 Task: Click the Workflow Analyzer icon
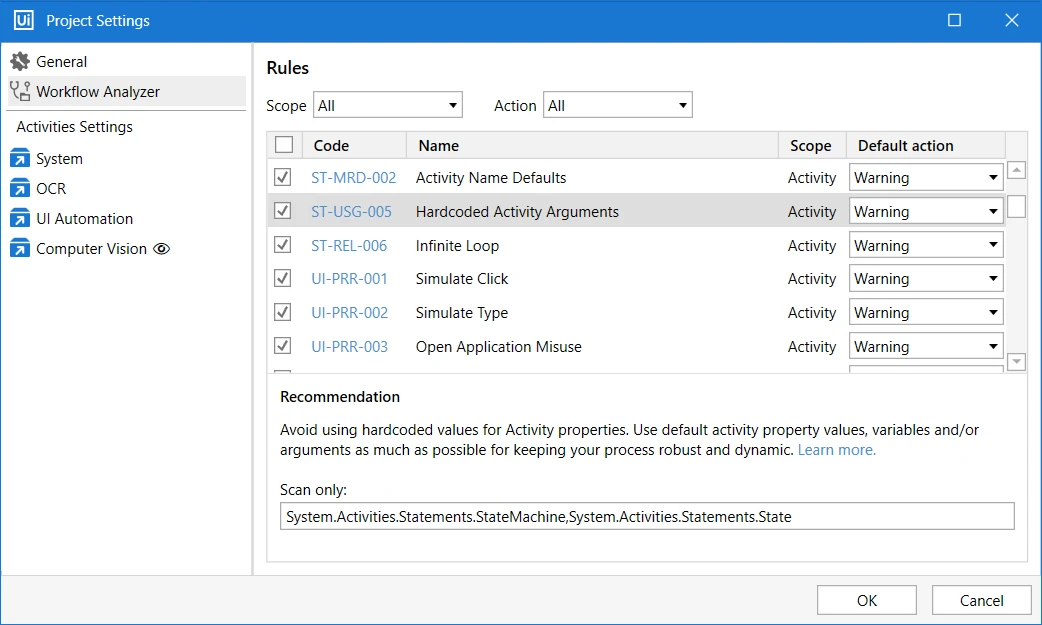[20, 91]
